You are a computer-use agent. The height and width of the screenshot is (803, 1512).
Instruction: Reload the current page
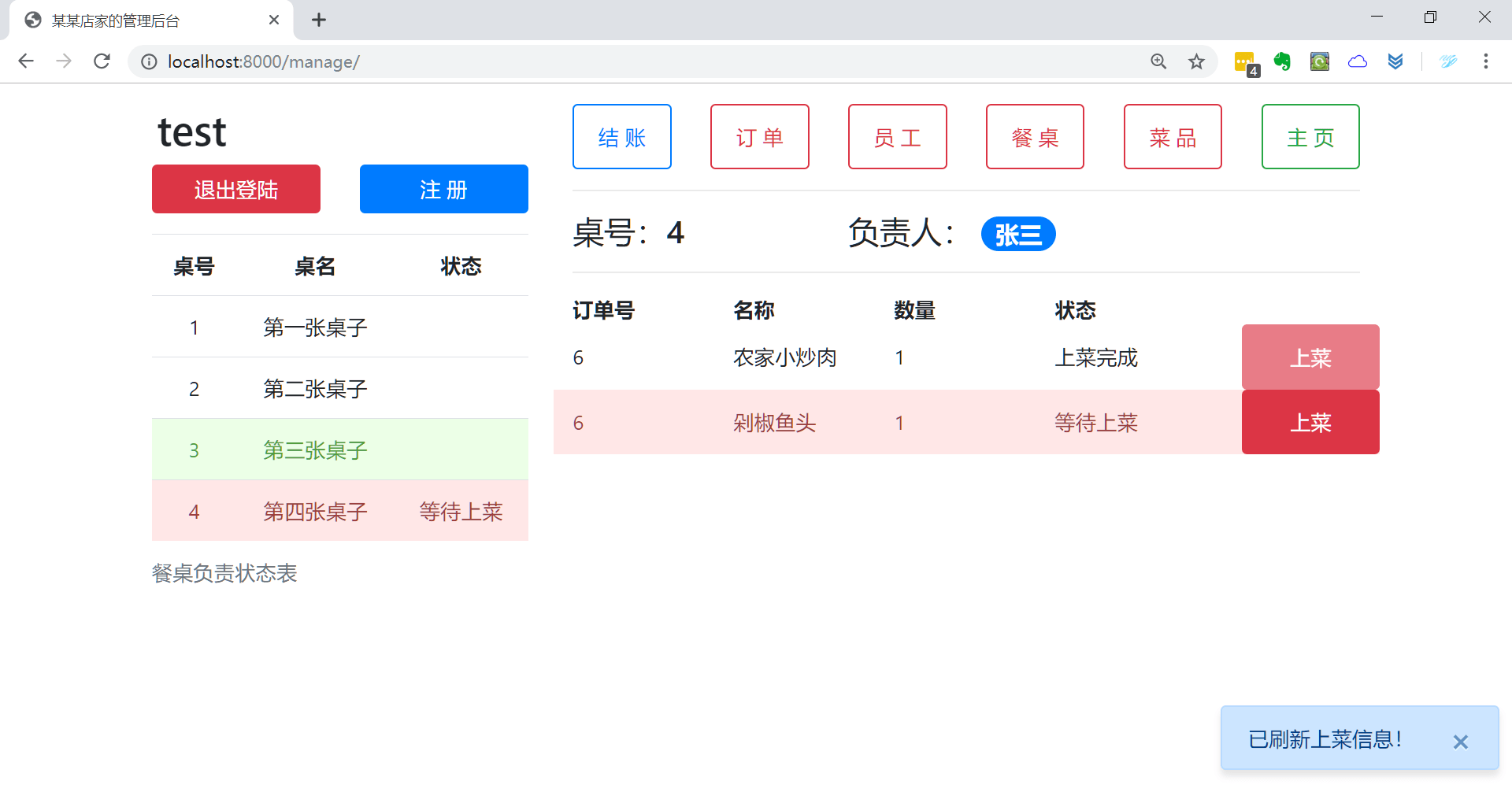point(102,61)
